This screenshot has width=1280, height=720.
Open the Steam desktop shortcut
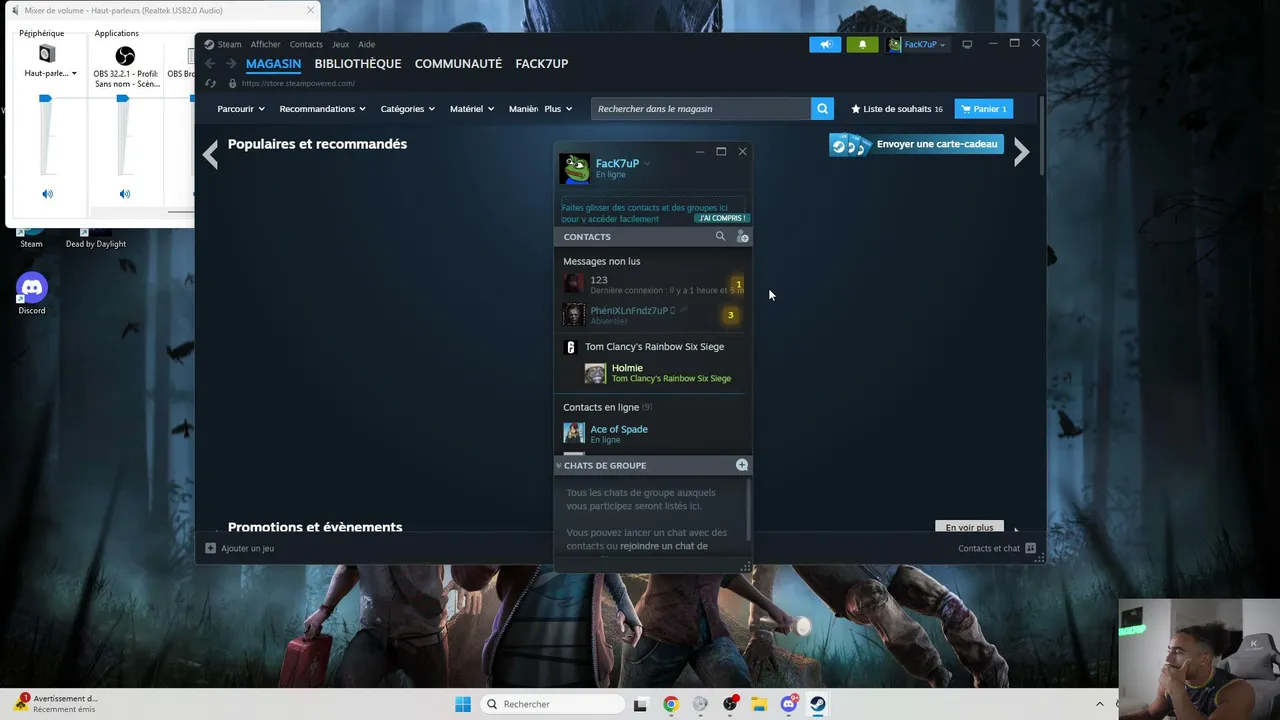31,238
